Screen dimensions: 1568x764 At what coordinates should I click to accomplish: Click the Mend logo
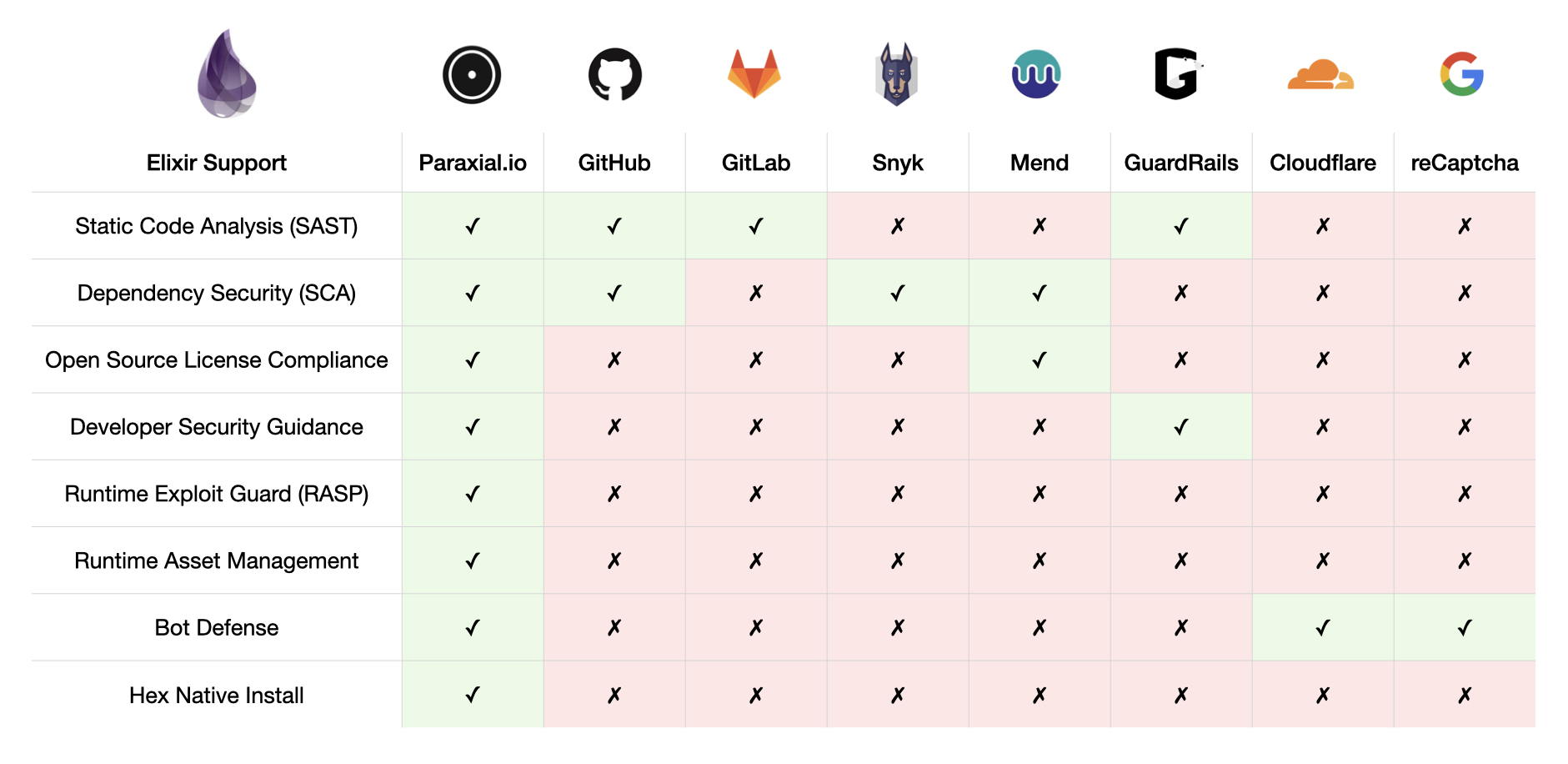[1036, 74]
